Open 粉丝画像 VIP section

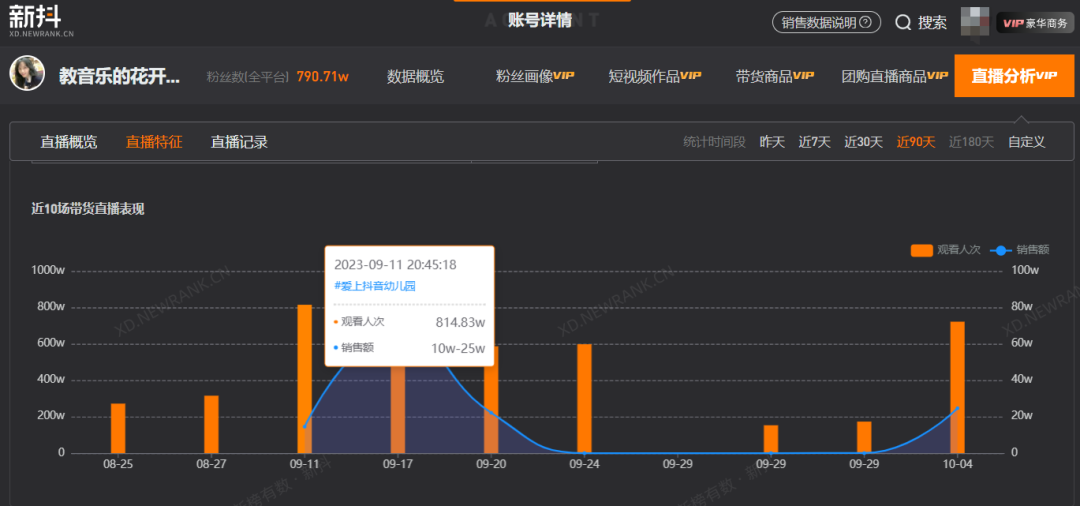[535, 76]
